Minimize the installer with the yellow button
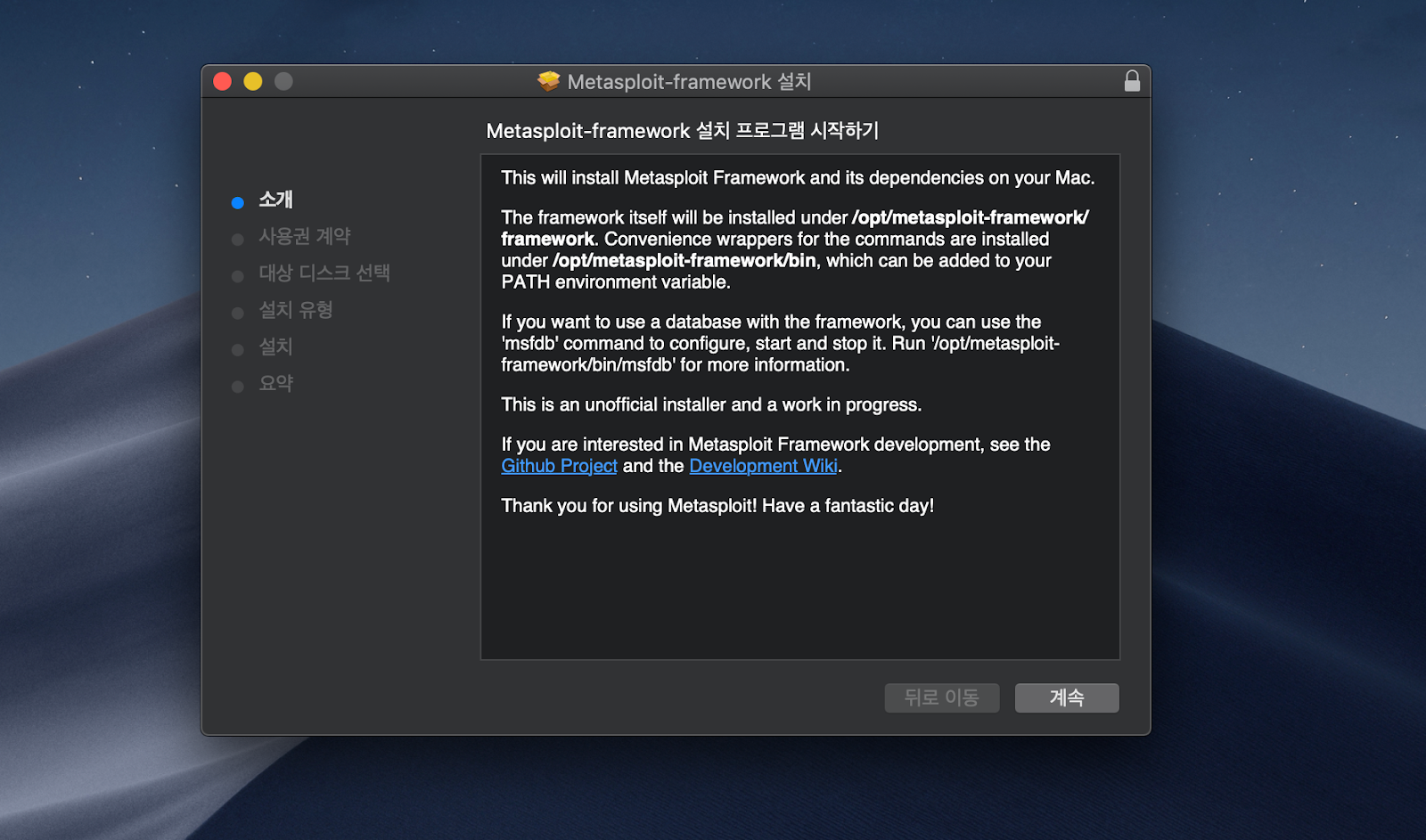 [x=253, y=82]
